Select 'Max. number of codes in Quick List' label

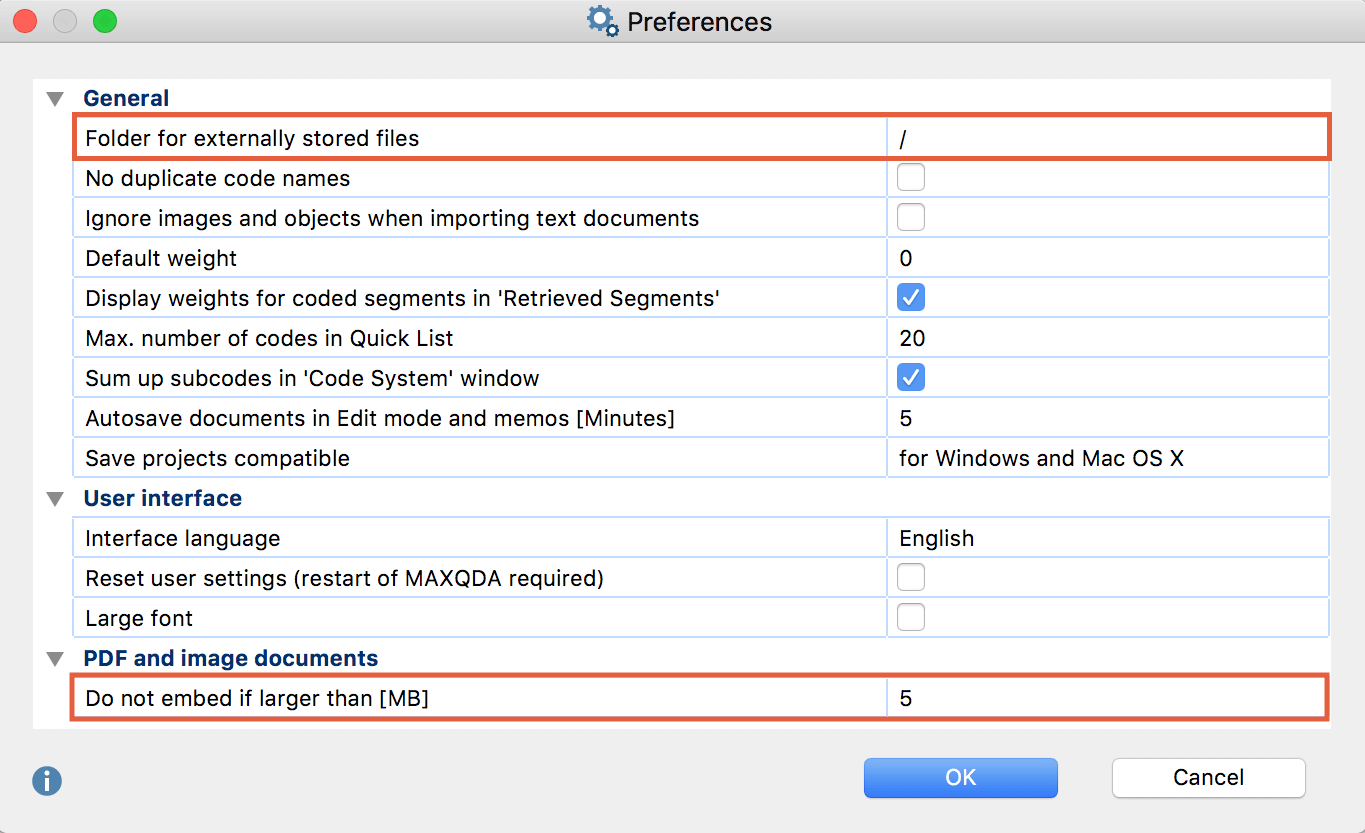click(x=269, y=338)
